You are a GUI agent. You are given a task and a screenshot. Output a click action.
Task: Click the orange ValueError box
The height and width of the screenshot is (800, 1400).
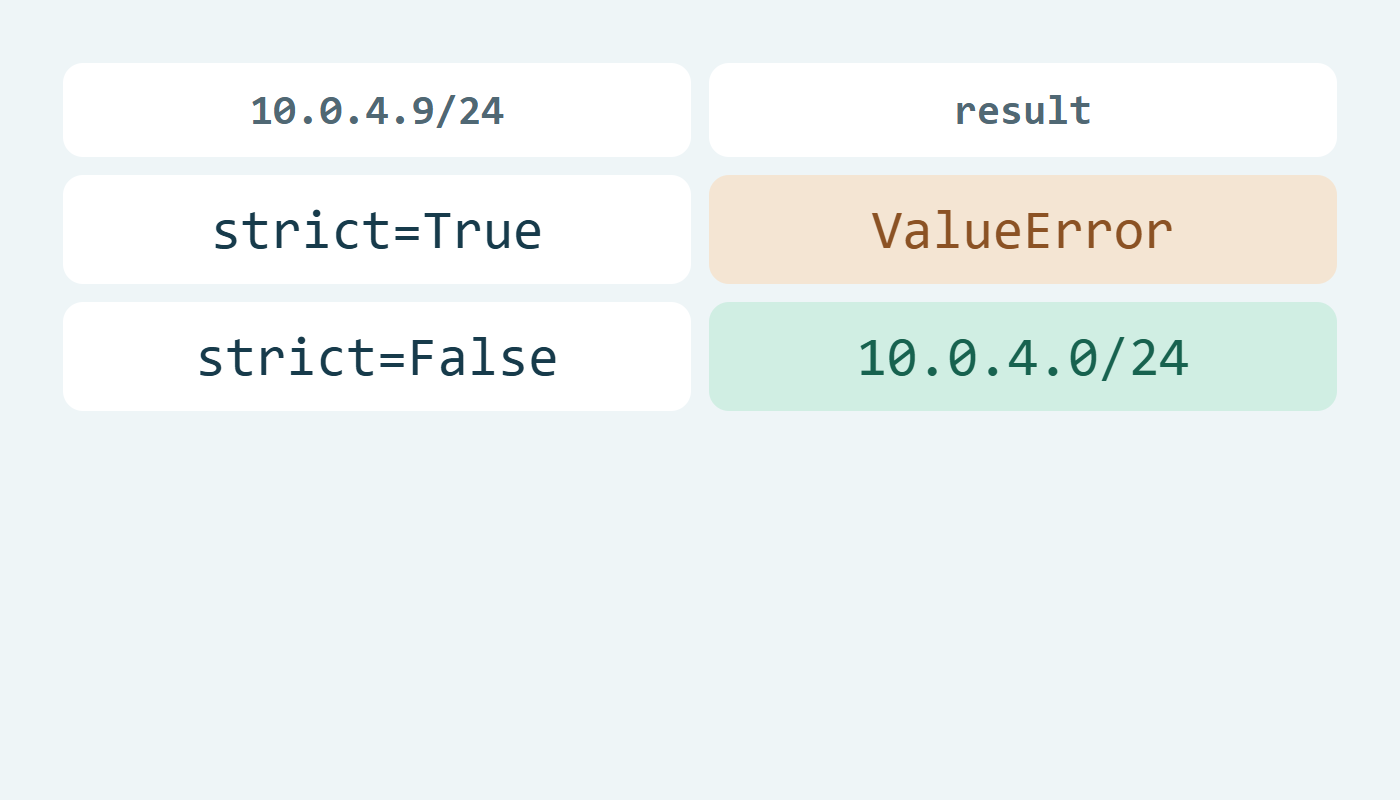[1023, 230]
